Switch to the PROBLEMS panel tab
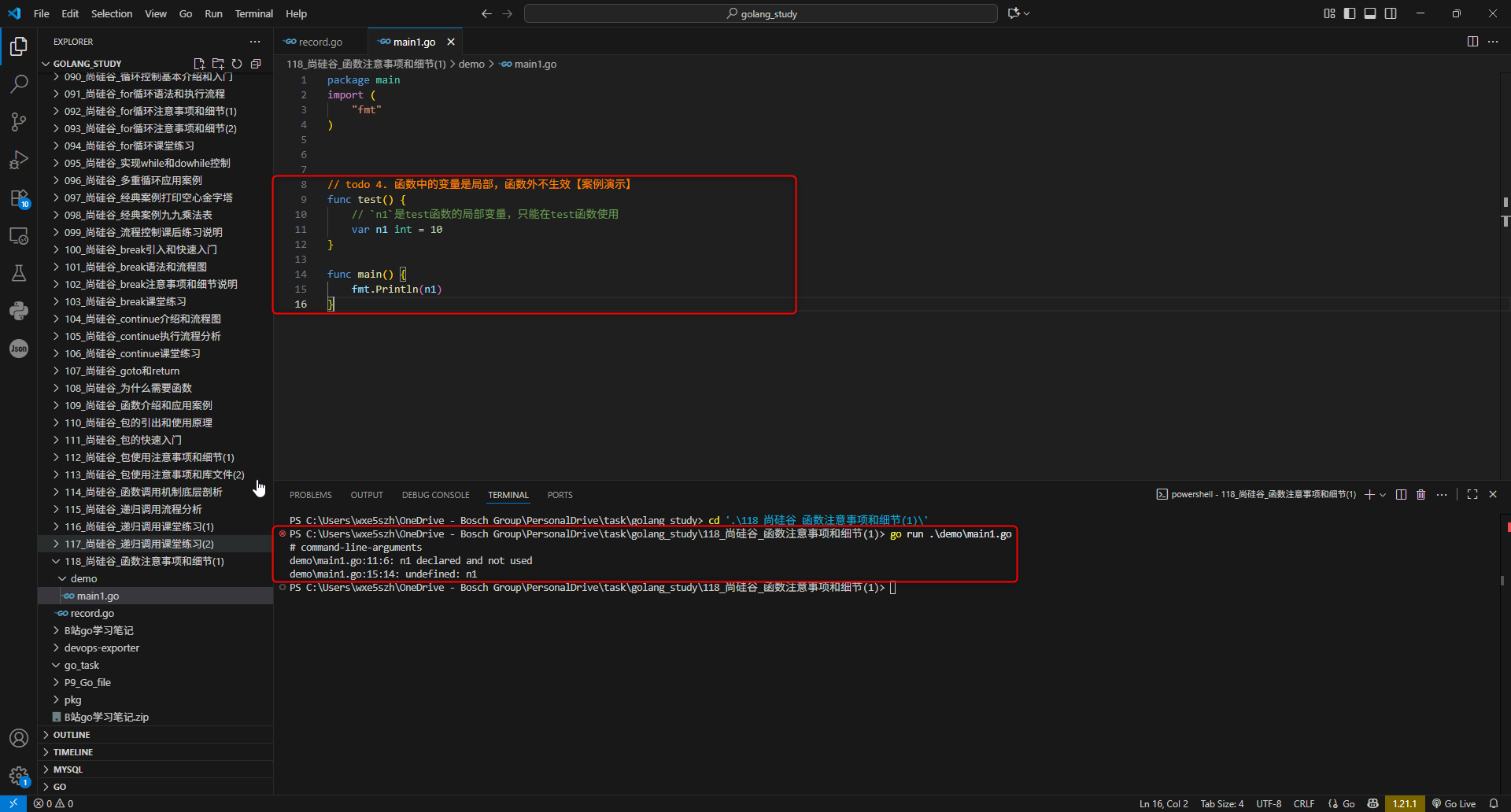The height and width of the screenshot is (812, 1511). pos(311,495)
